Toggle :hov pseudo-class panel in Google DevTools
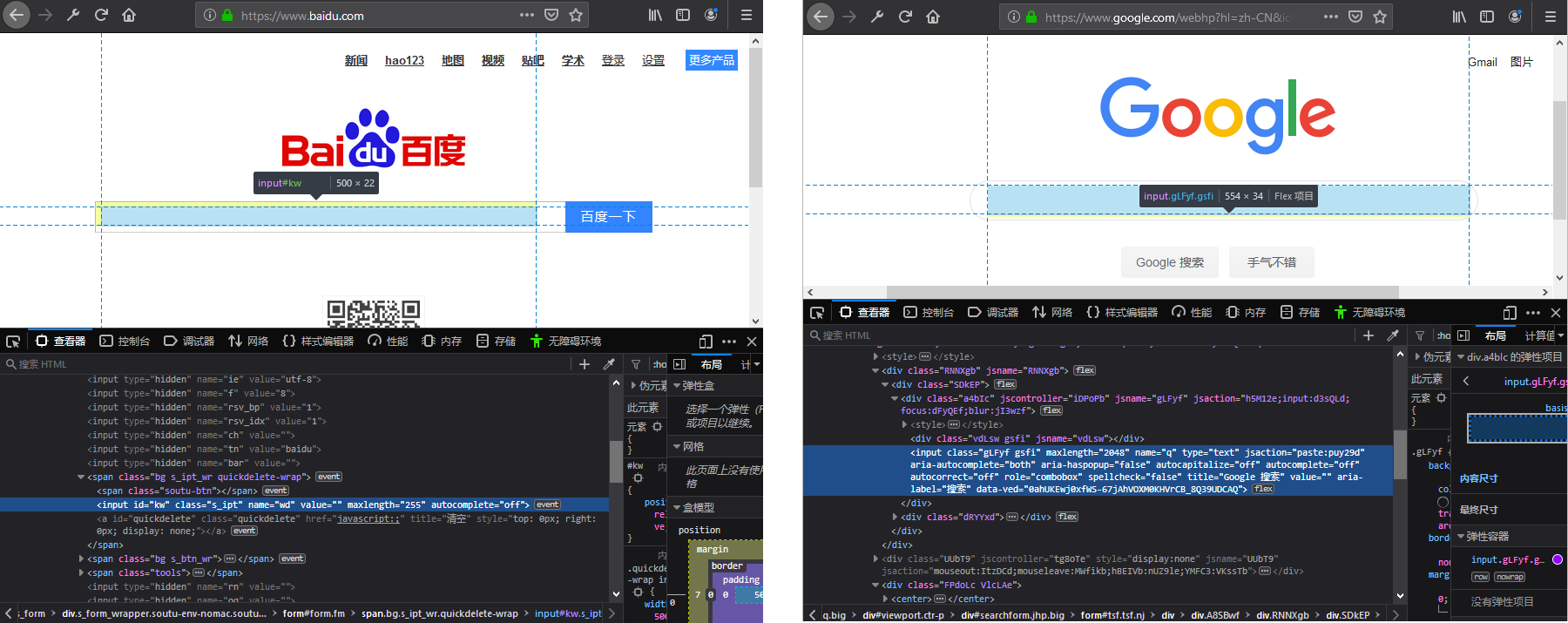 pyautogui.click(x=1443, y=335)
